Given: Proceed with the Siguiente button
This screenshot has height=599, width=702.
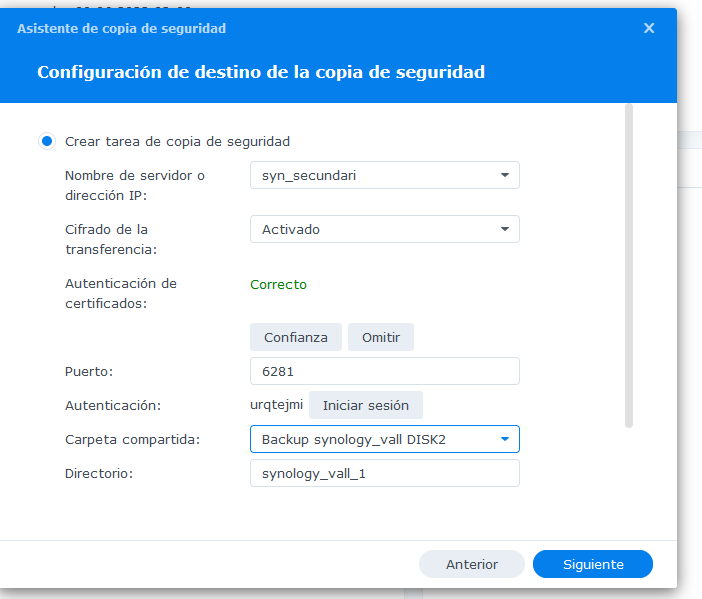Looking at the screenshot, I should [x=592, y=564].
